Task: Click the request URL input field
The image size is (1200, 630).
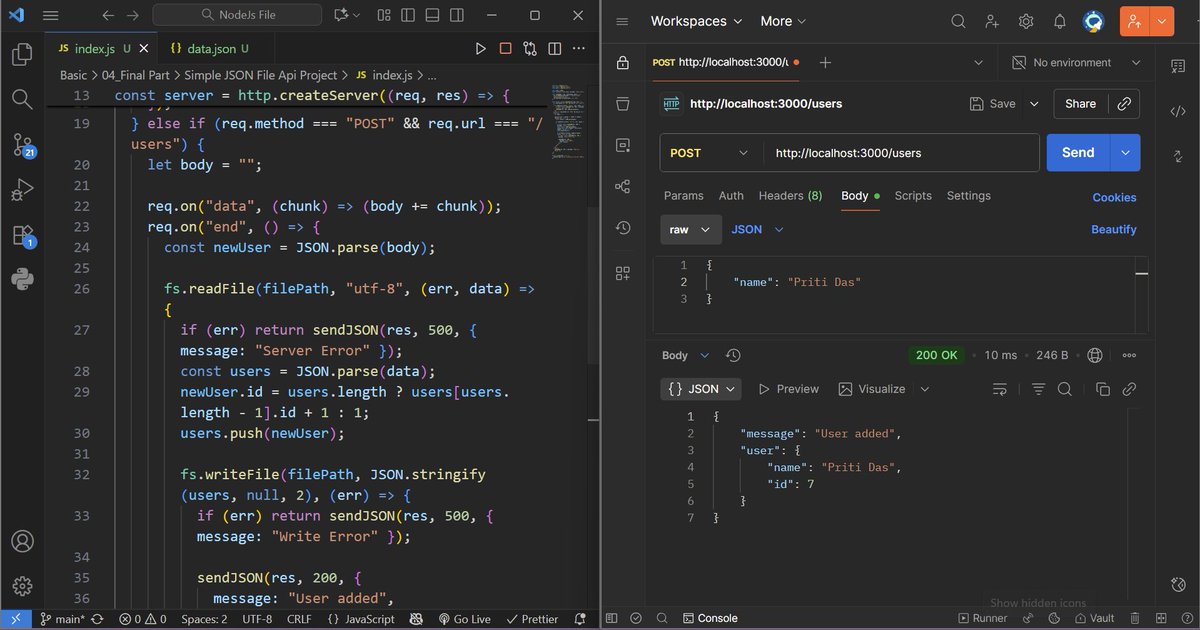Action: click(x=900, y=152)
